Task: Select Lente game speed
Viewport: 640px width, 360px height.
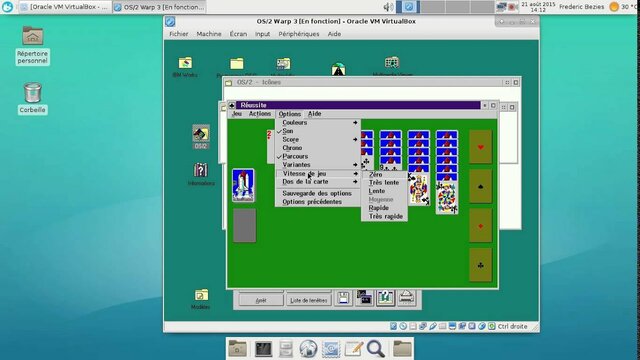Action: [x=384, y=191]
